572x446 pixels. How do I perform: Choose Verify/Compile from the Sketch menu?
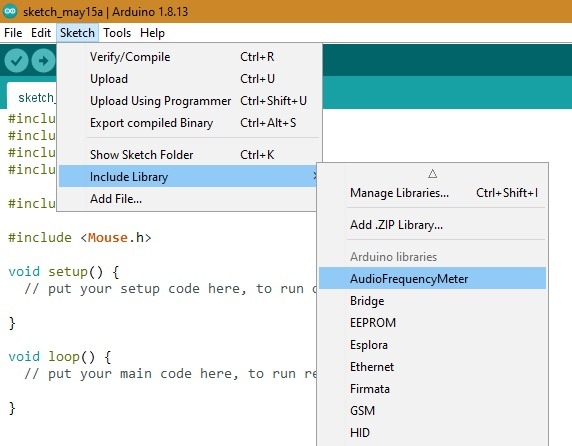pyautogui.click(x=189, y=57)
